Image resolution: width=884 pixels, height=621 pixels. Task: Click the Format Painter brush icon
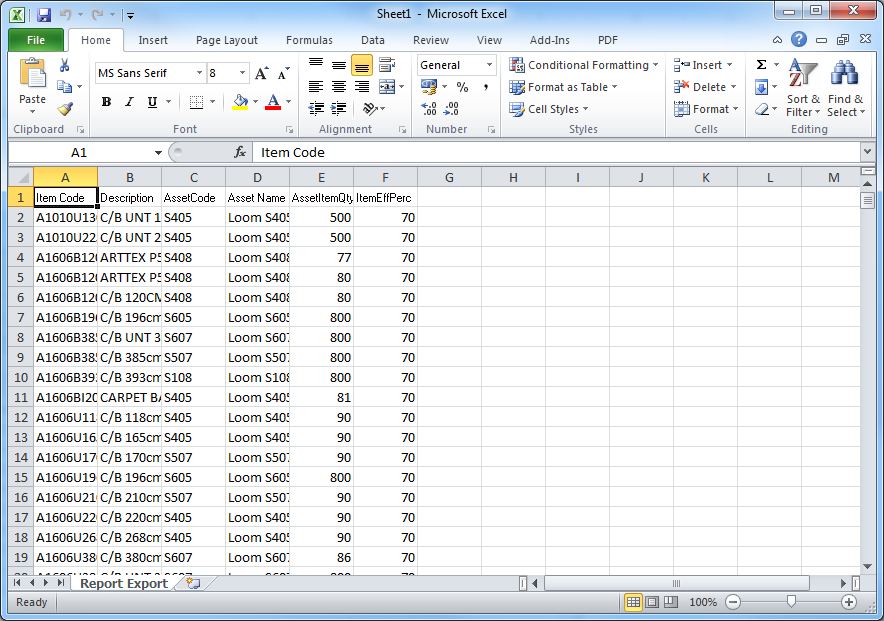(65, 108)
